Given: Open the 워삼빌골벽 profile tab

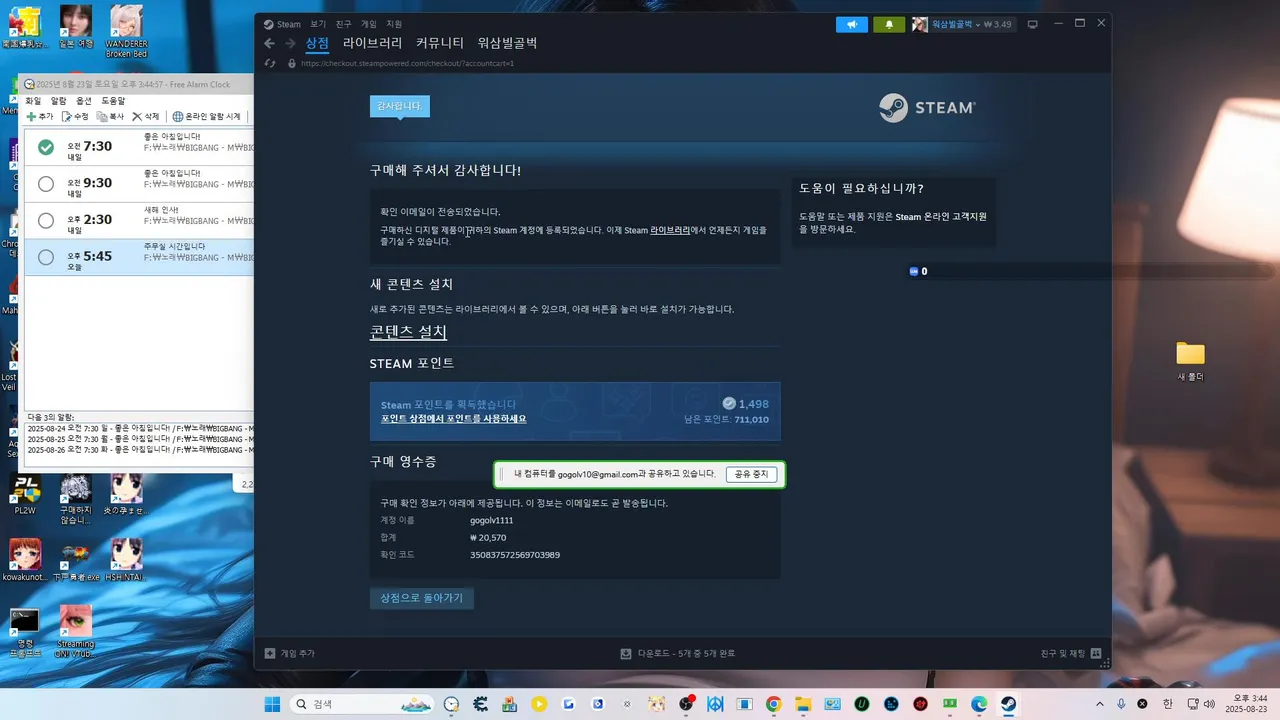Looking at the screenshot, I should tap(507, 43).
